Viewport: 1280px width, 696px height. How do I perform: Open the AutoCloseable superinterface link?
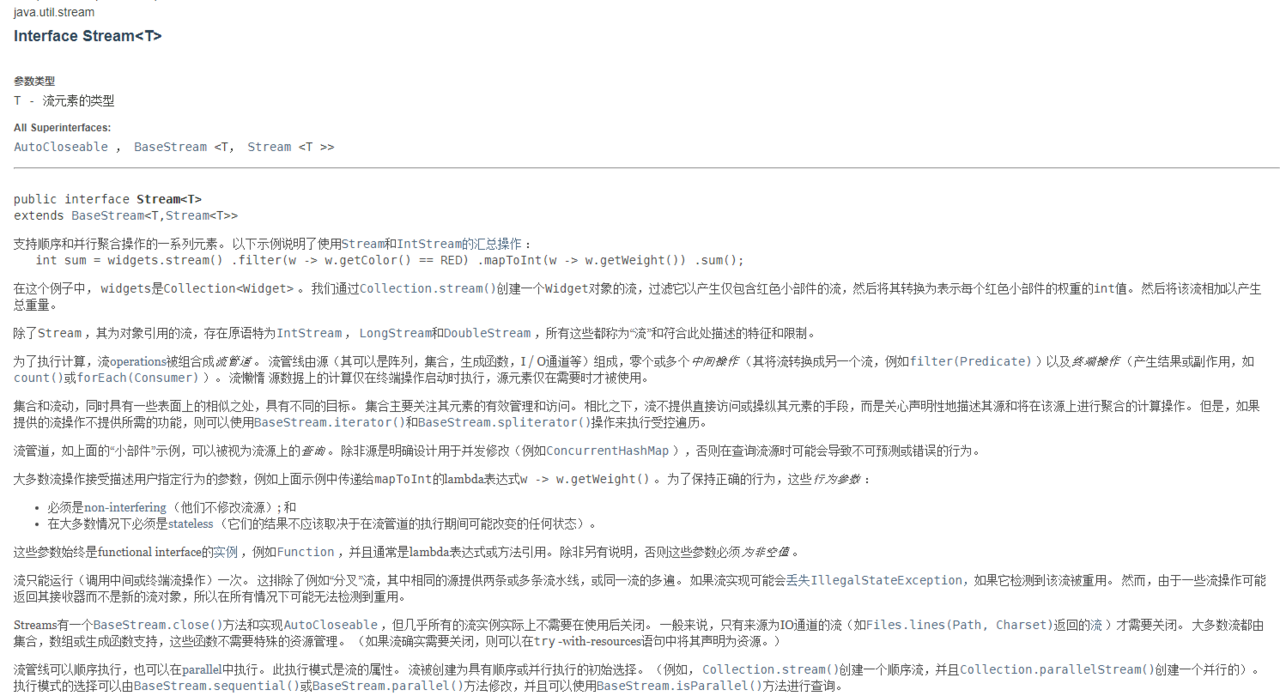tap(61, 147)
